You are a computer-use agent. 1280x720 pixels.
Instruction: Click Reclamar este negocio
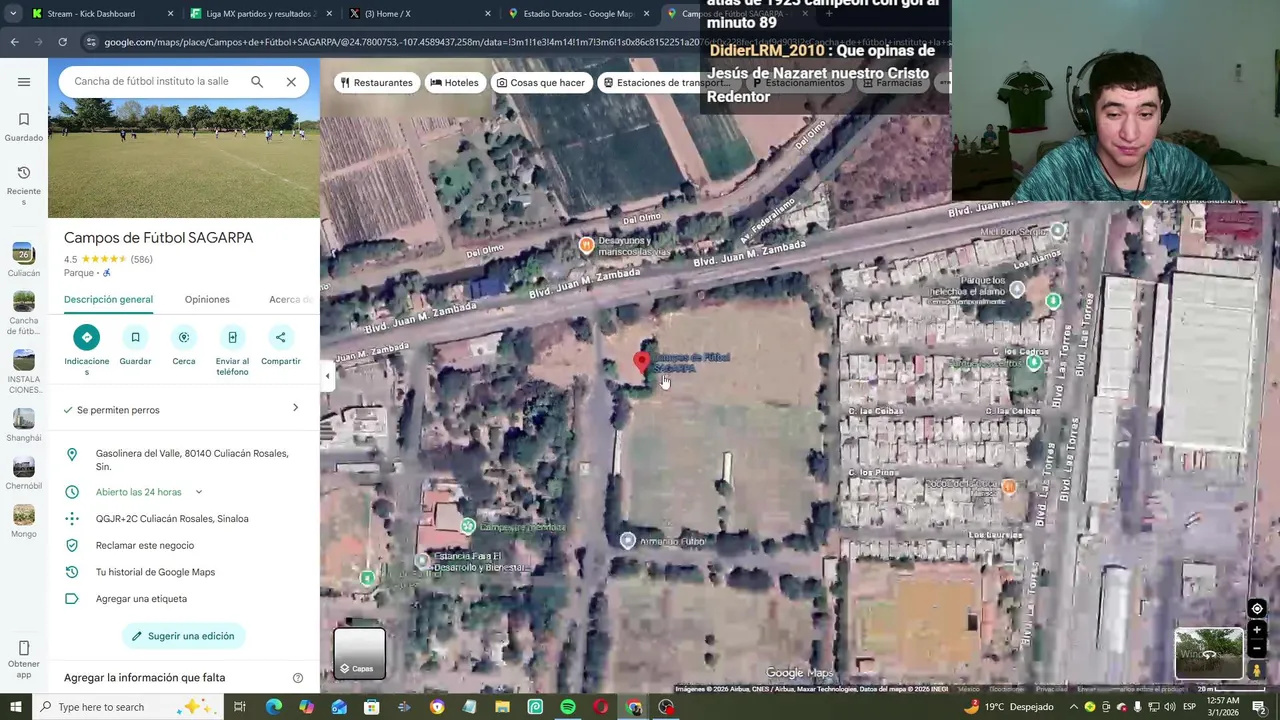[184, 545]
